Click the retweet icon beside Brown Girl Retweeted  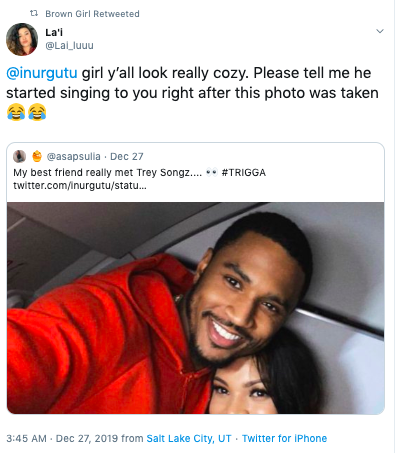(x=34, y=13)
